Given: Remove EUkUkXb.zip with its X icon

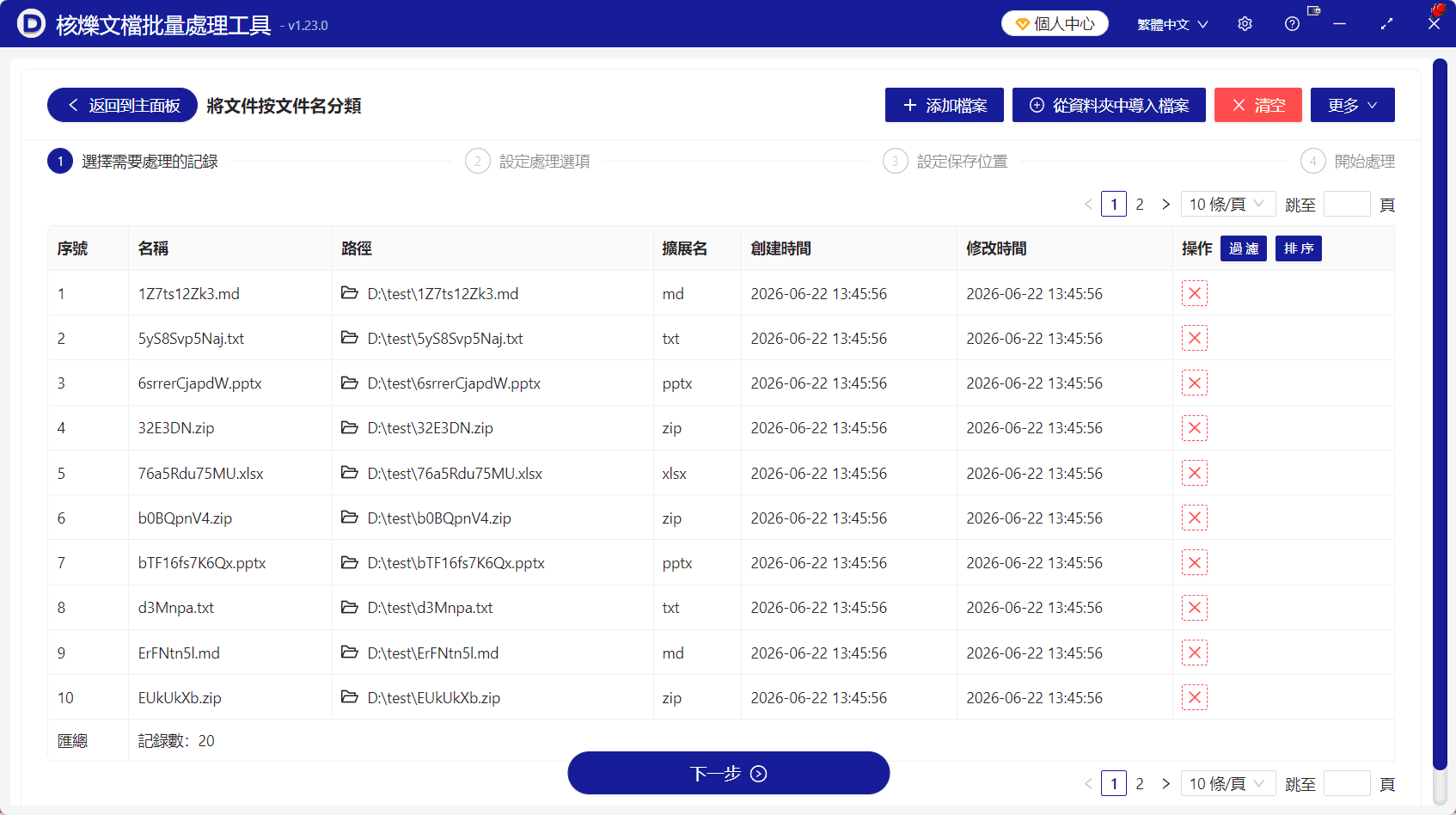Looking at the screenshot, I should [1195, 697].
